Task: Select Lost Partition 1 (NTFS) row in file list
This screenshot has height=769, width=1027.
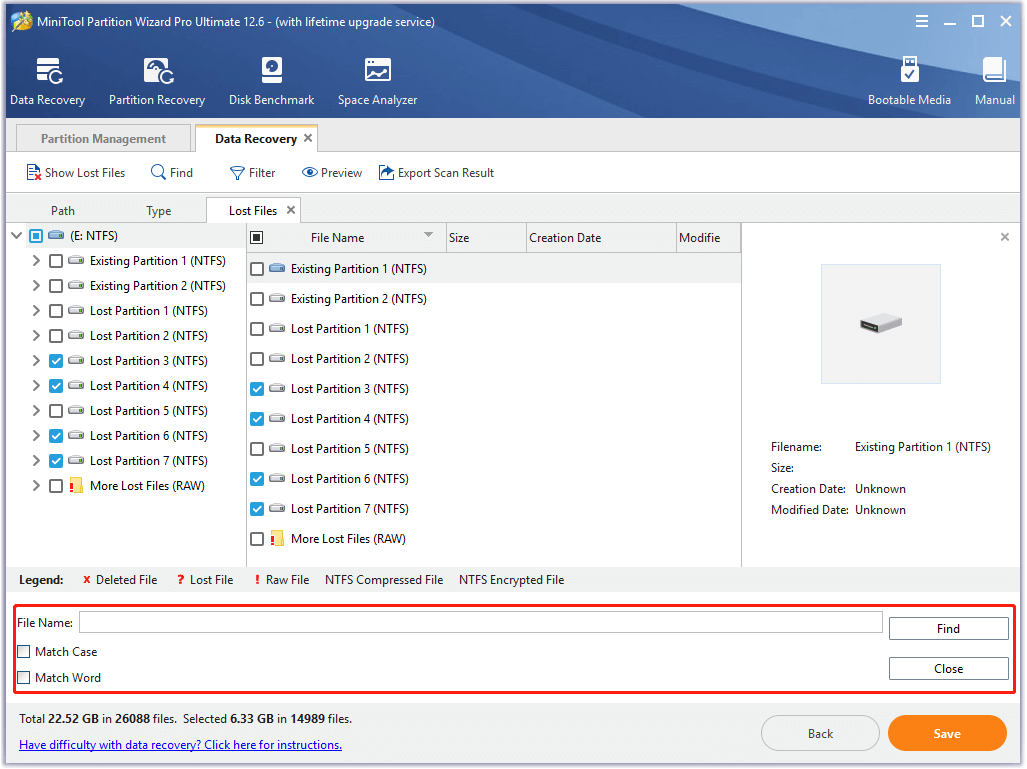Action: coord(494,329)
